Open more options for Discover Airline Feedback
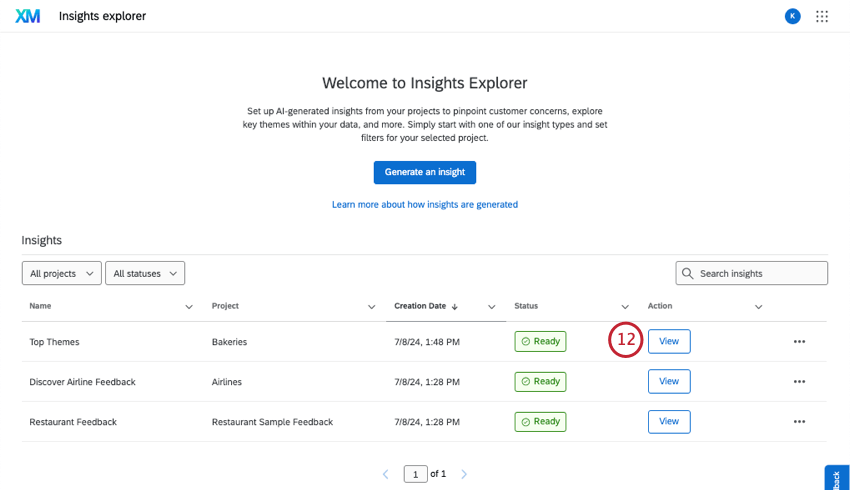This screenshot has width=850, height=490. coord(799,382)
